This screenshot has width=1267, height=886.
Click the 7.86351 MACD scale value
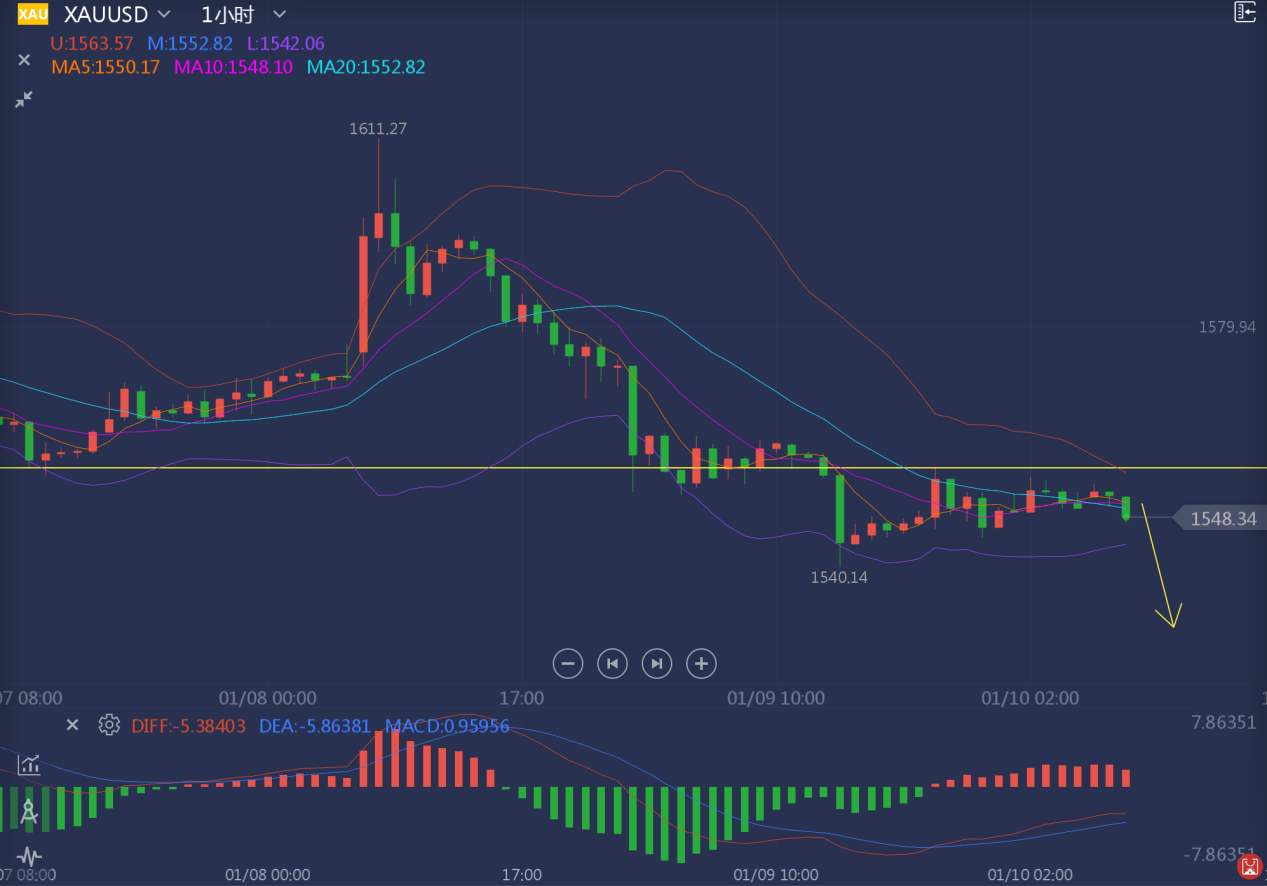[x=1224, y=723]
